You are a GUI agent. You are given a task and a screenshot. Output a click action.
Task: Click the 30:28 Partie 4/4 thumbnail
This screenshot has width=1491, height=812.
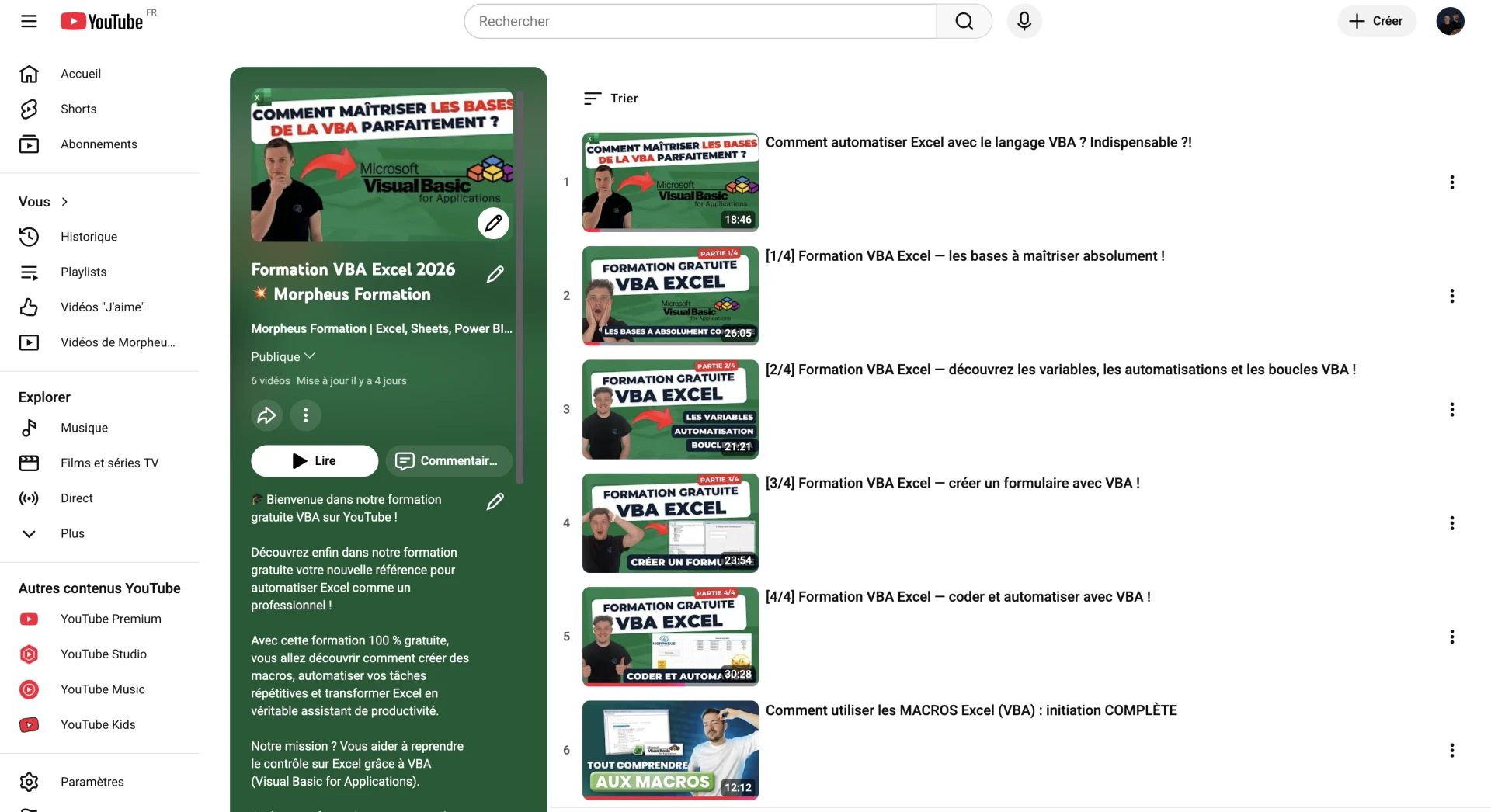click(670, 637)
